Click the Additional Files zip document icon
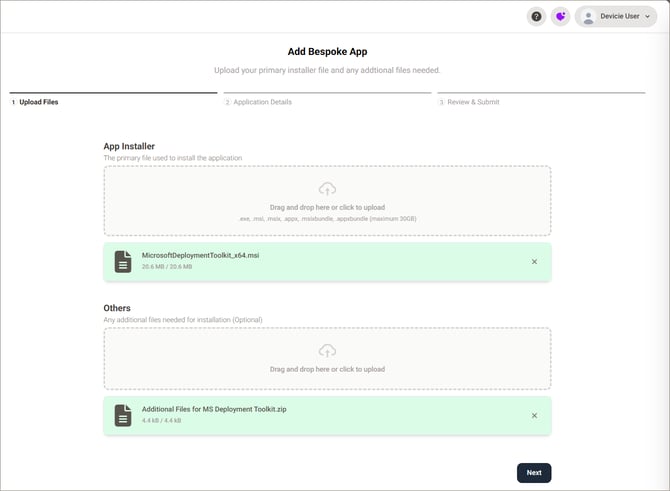The width and height of the screenshot is (670, 491). (122, 415)
